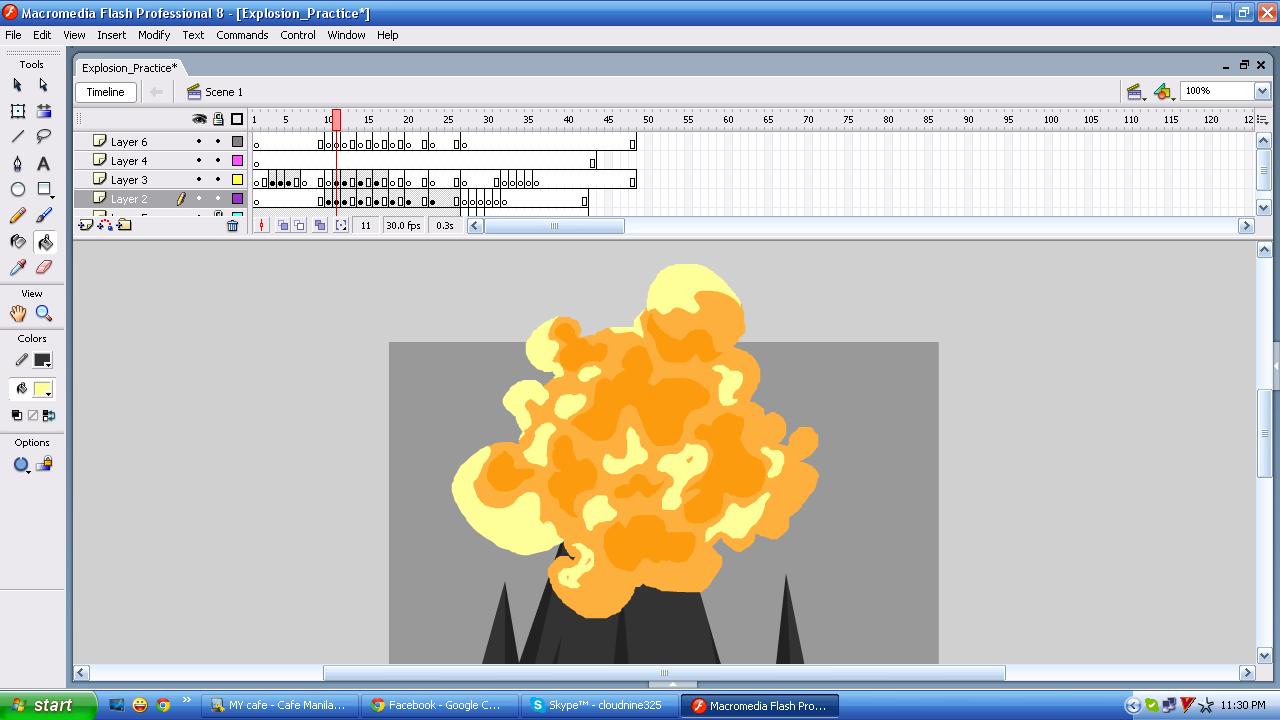Image resolution: width=1280 pixels, height=720 pixels.
Task: Select the Paint Bucket tool
Action: [43, 241]
